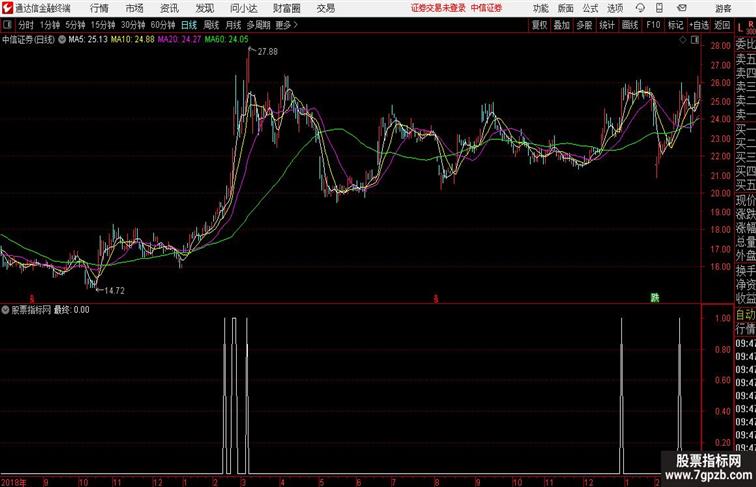Click the green 跌 marker on the chart
Screen dimensions: 756x487
[x=654, y=298]
